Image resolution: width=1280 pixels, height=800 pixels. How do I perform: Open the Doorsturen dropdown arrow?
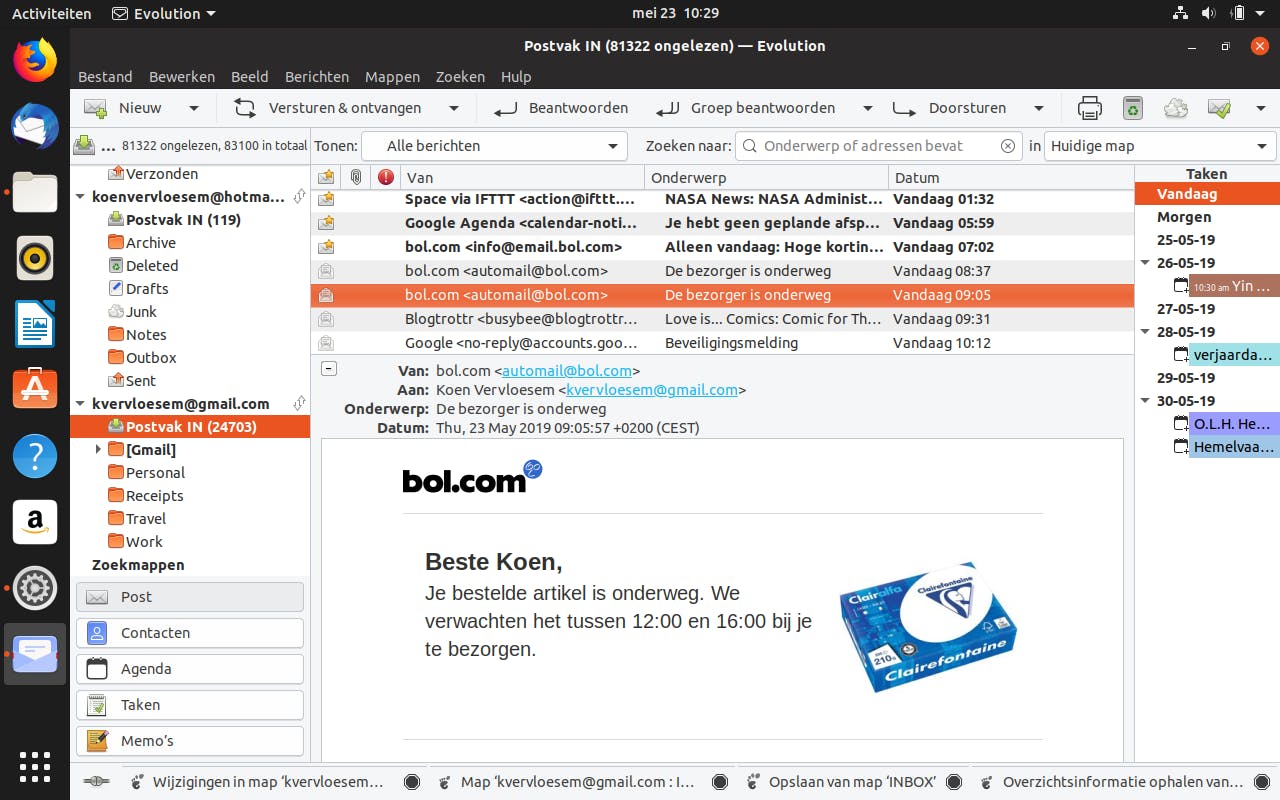[1039, 108]
